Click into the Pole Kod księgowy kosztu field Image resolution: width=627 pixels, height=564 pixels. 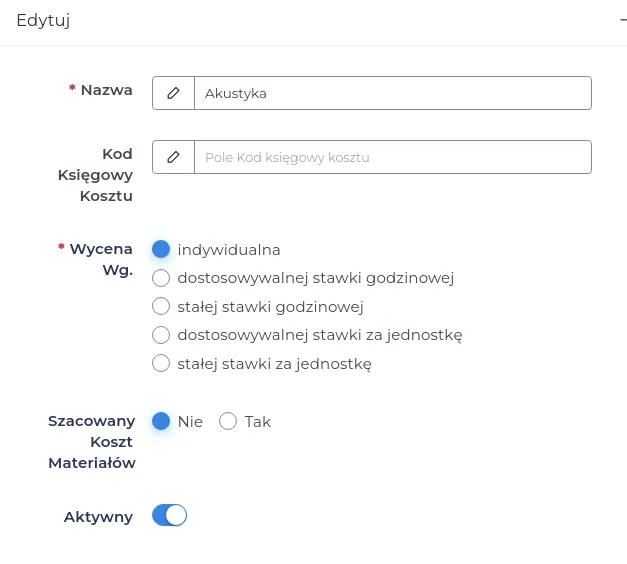[x=393, y=157]
